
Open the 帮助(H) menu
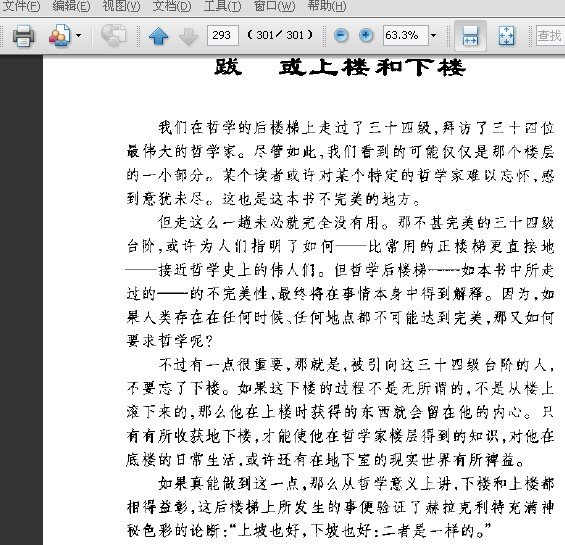pyautogui.click(x=327, y=6)
